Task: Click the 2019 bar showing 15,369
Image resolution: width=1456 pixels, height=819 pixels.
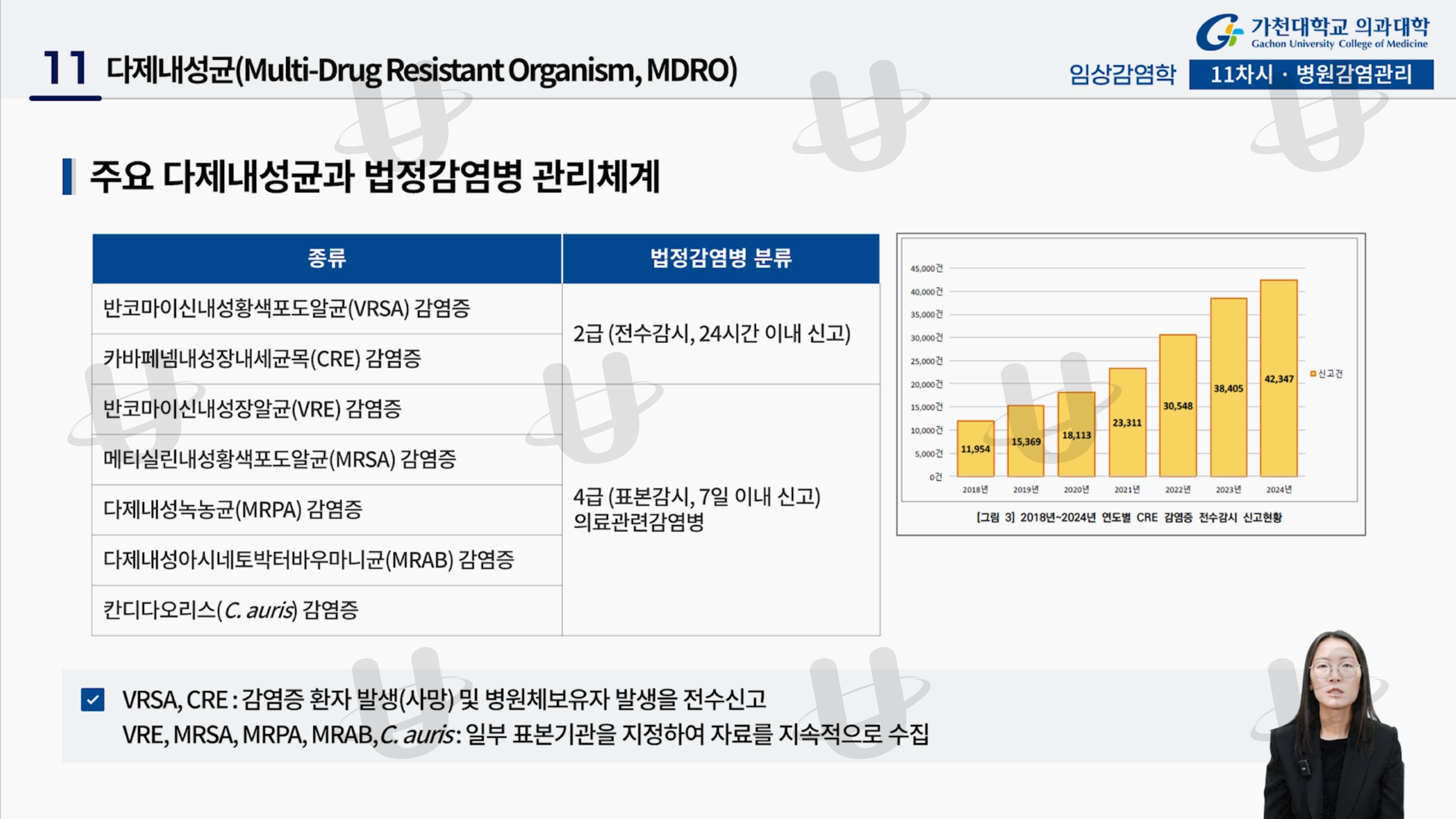Action: pos(1026,441)
